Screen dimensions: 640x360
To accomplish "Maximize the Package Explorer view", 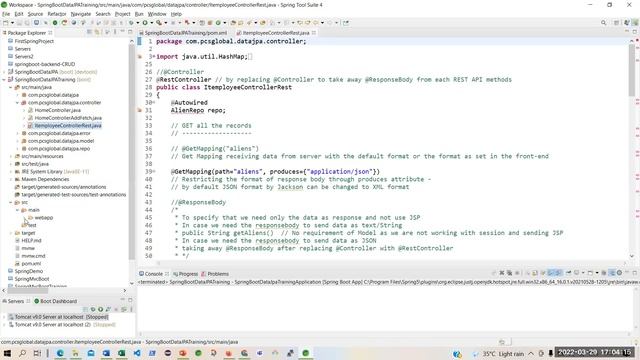I will [130, 32].
